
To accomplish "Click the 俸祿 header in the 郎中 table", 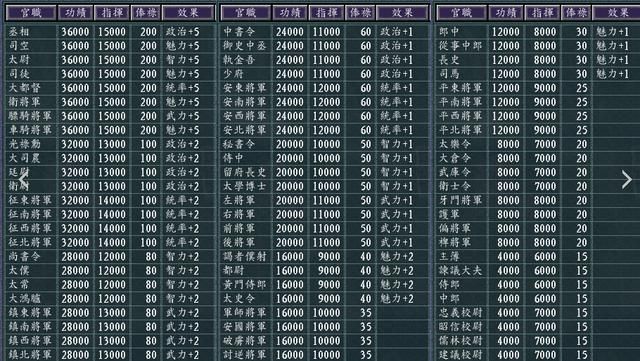I will click(x=576, y=13).
